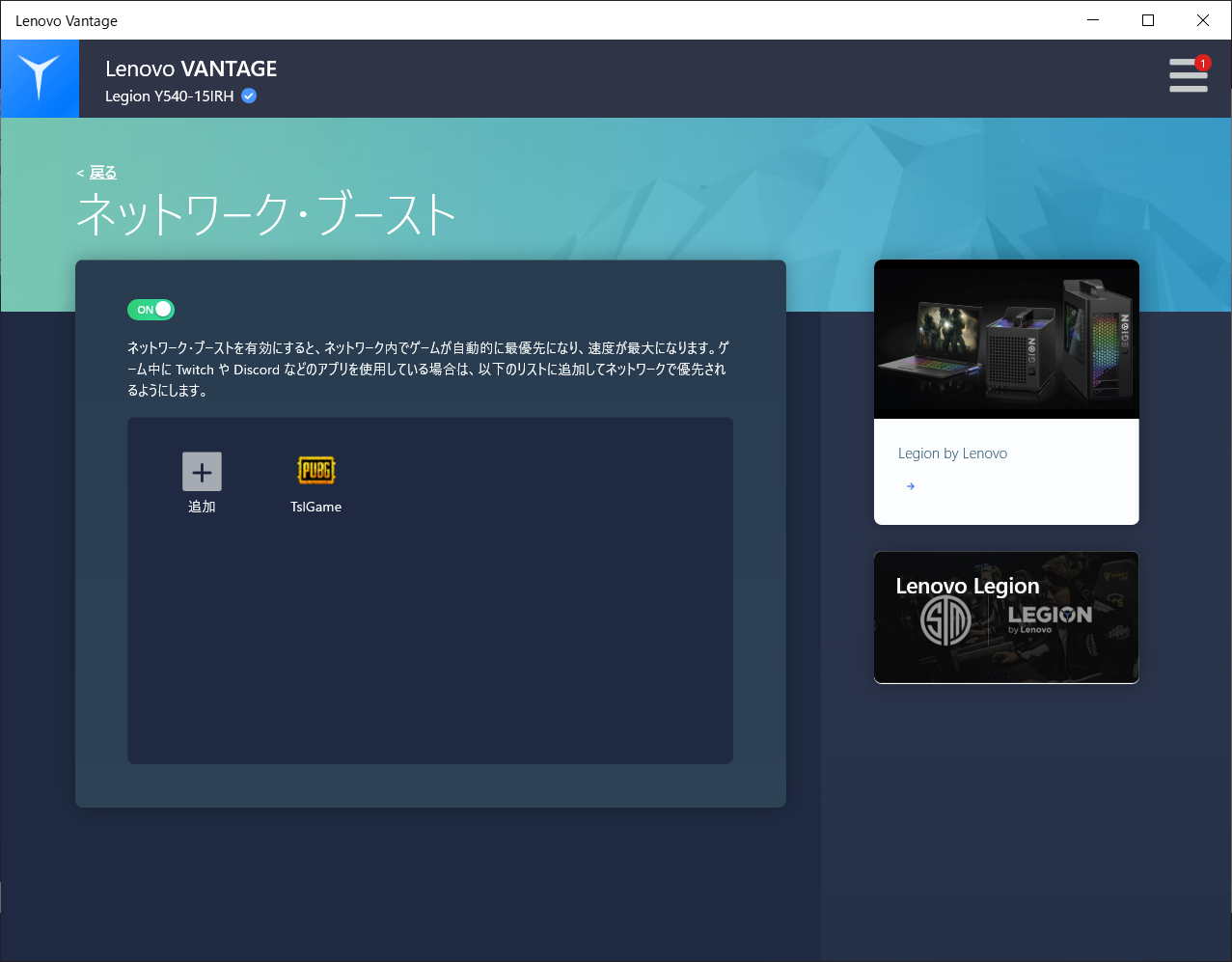This screenshot has width=1232, height=962.
Task: Open the Lenovo Legion TSM banner card
Action: [x=1006, y=618]
